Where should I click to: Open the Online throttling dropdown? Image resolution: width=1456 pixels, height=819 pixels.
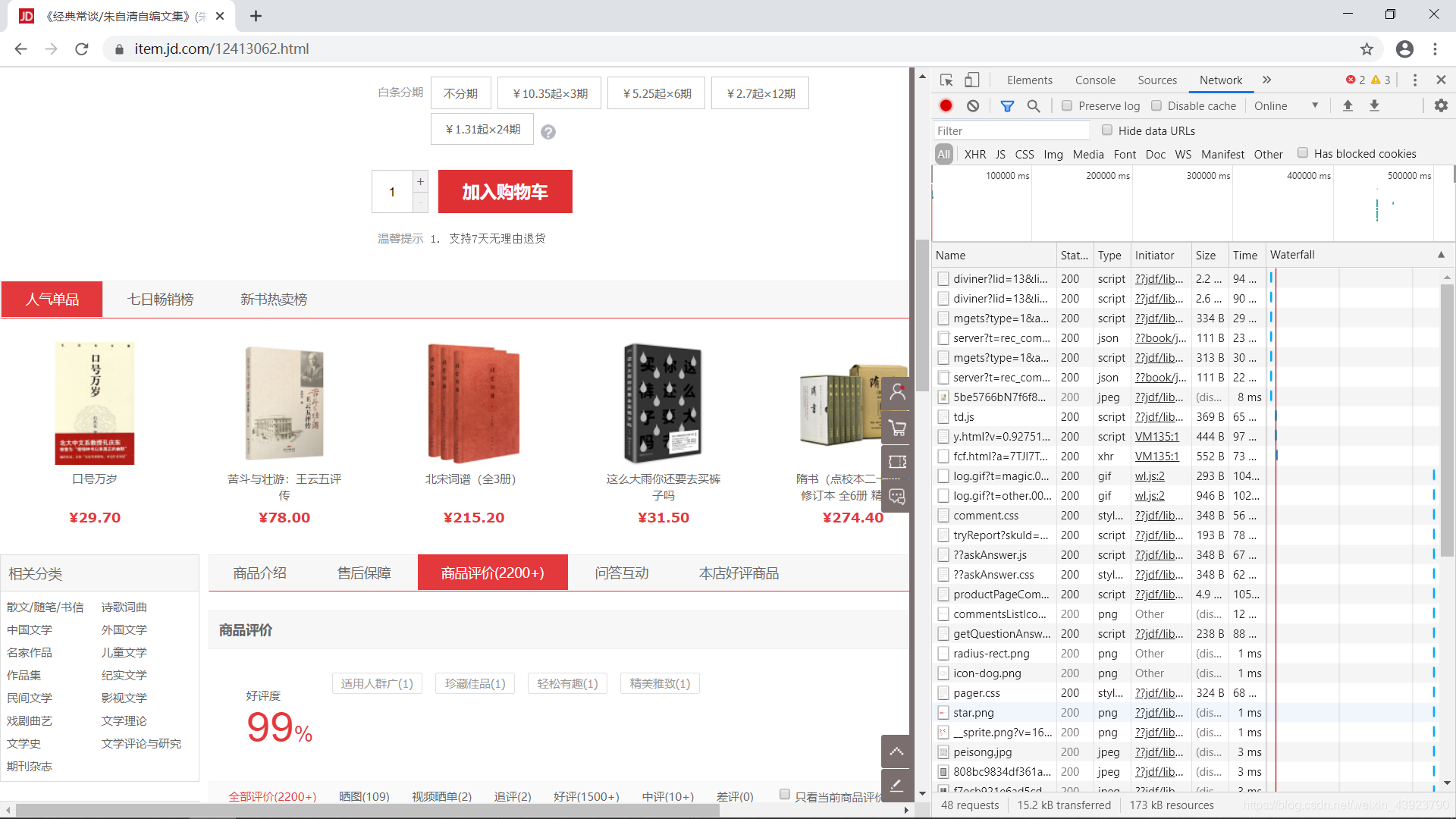click(1285, 106)
